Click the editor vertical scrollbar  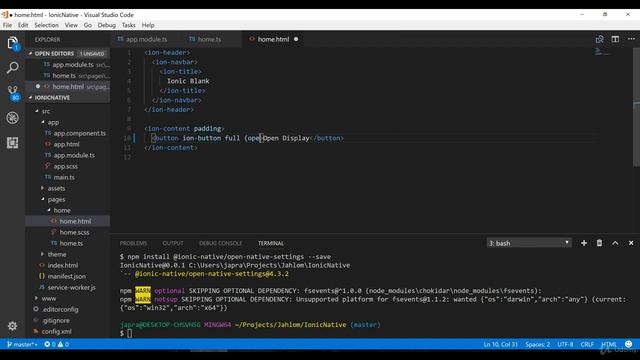pyautogui.click(x=636, y=107)
